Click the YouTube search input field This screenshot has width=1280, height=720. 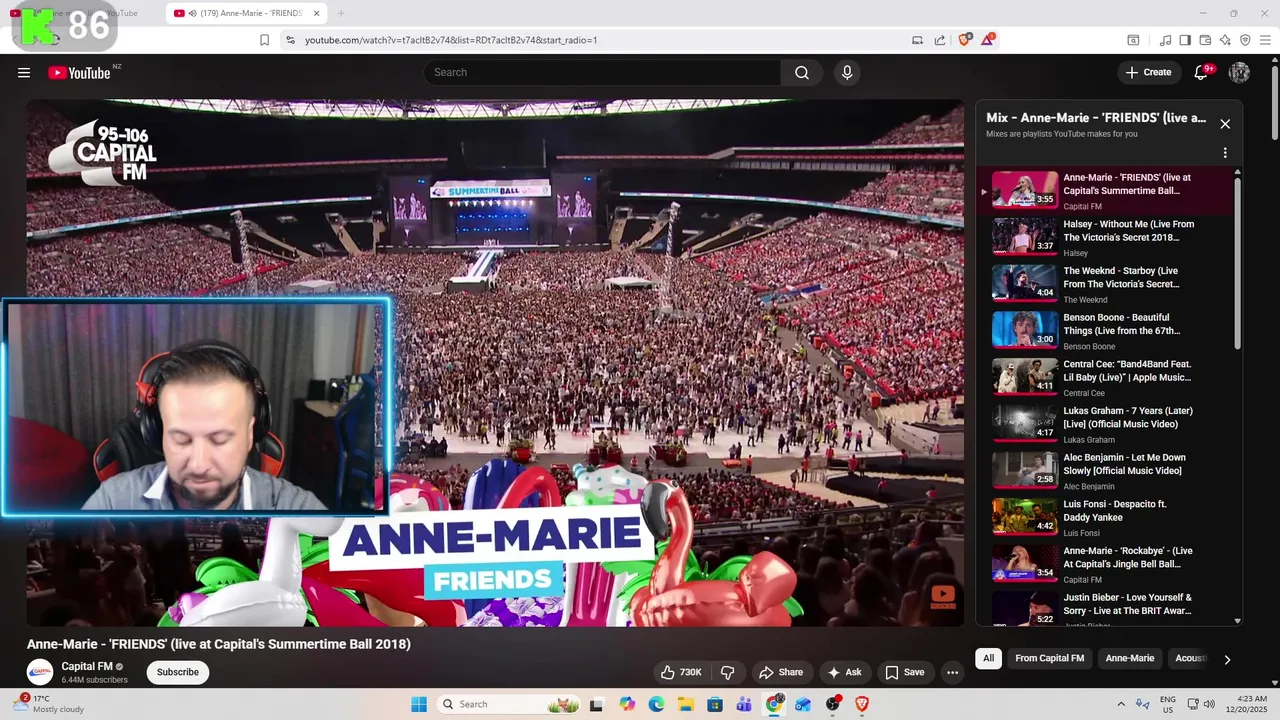pyautogui.click(x=603, y=72)
